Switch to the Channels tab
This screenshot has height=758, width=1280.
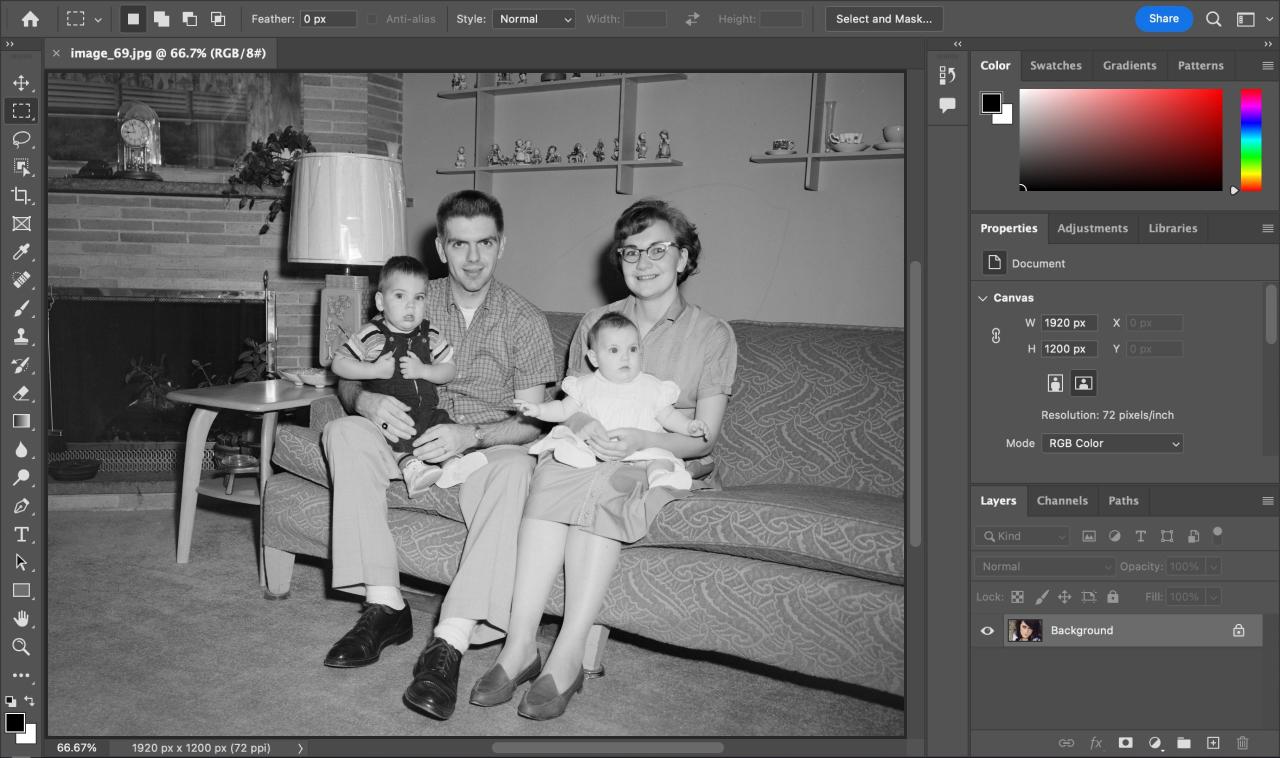[x=1062, y=500]
